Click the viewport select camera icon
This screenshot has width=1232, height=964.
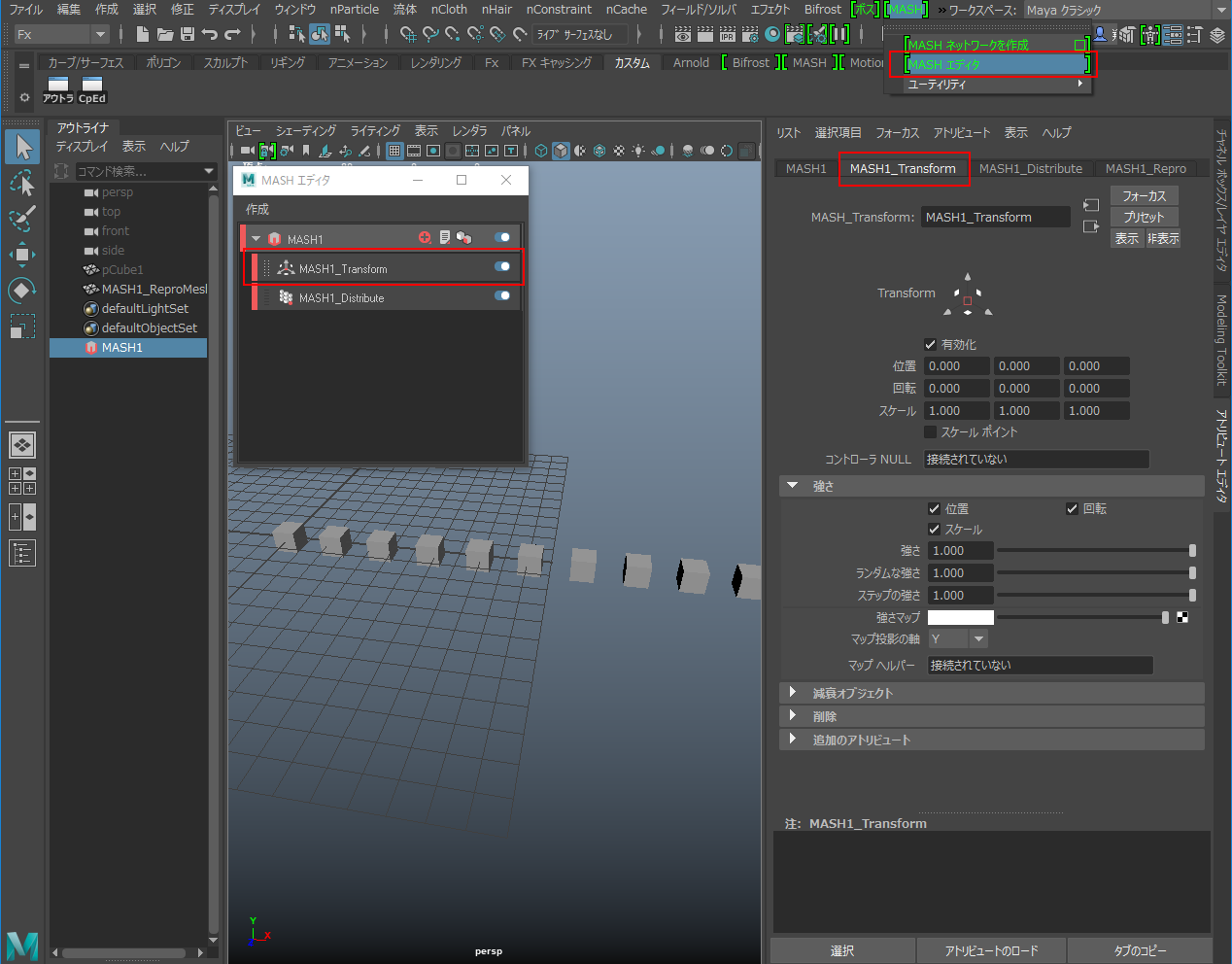247,151
